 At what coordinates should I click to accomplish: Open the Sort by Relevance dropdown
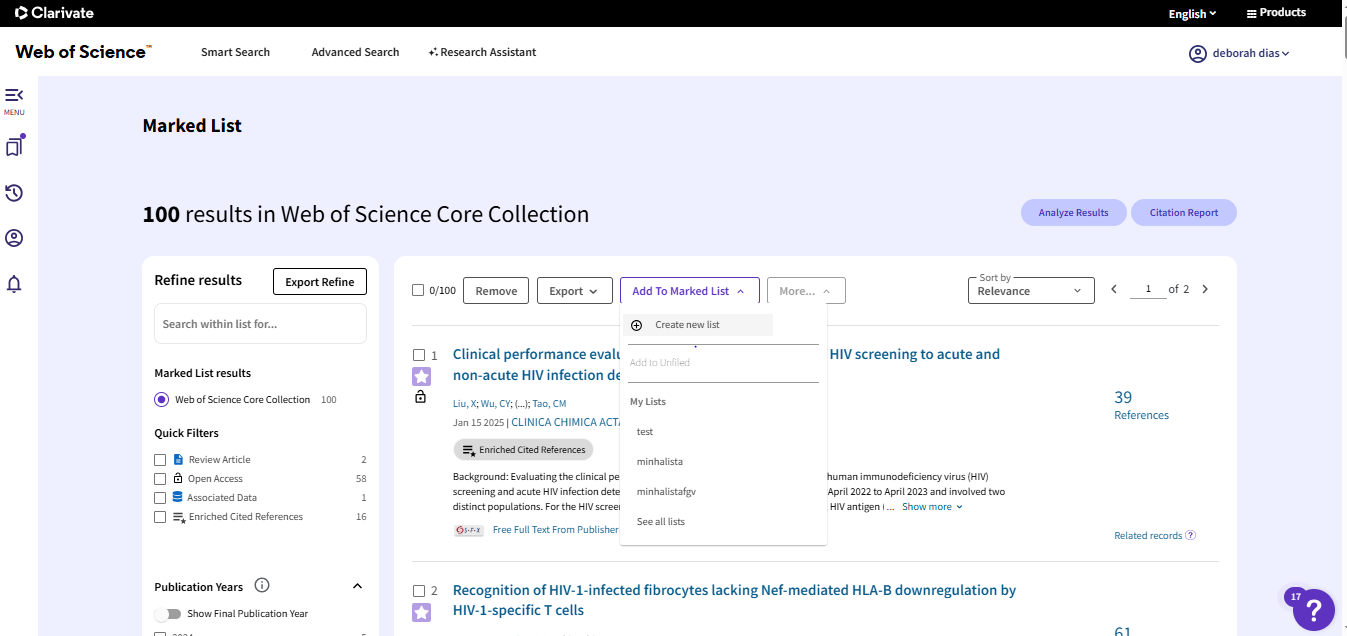[1030, 291]
